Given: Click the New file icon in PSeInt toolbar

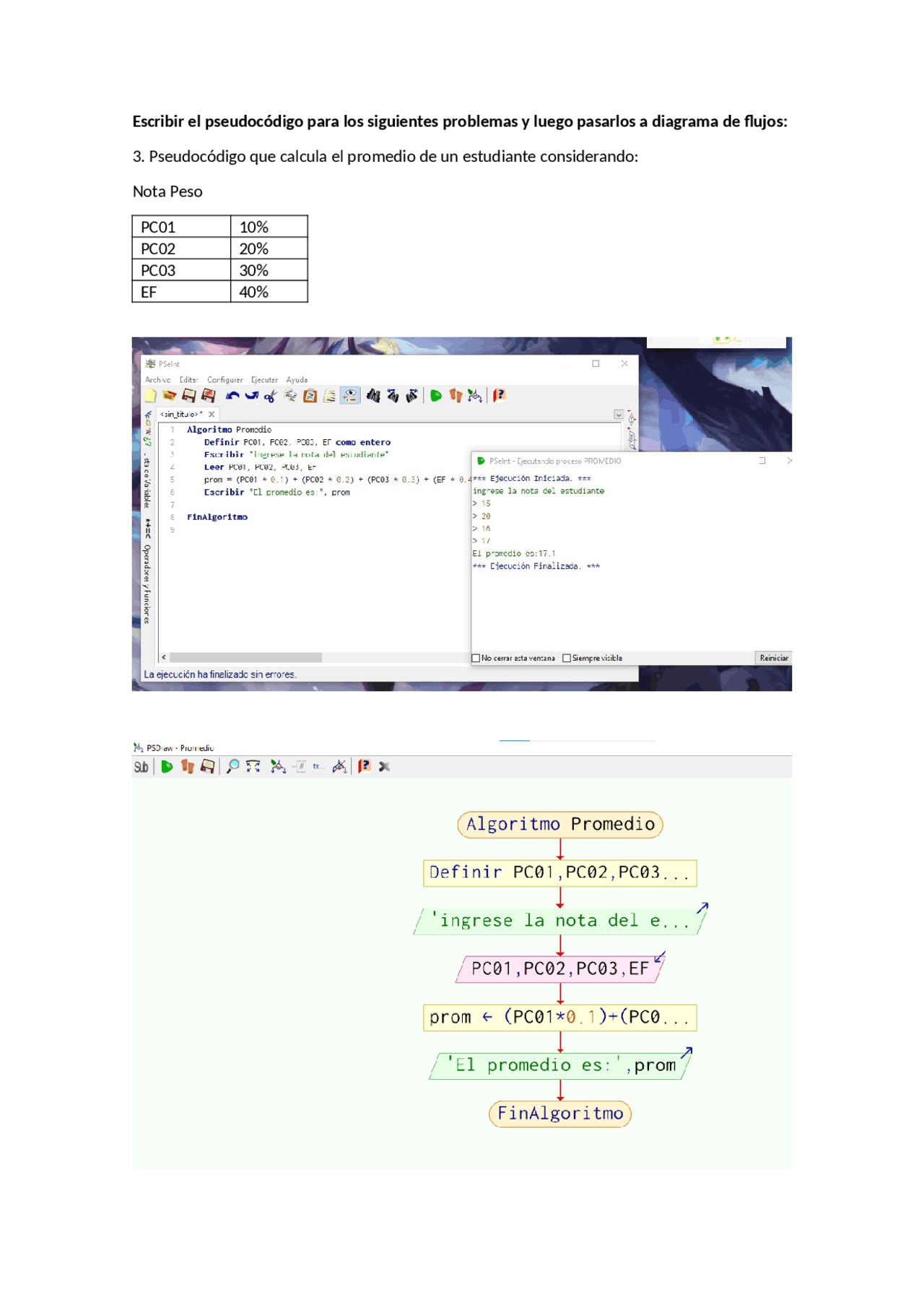Looking at the screenshot, I should [x=150, y=396].
